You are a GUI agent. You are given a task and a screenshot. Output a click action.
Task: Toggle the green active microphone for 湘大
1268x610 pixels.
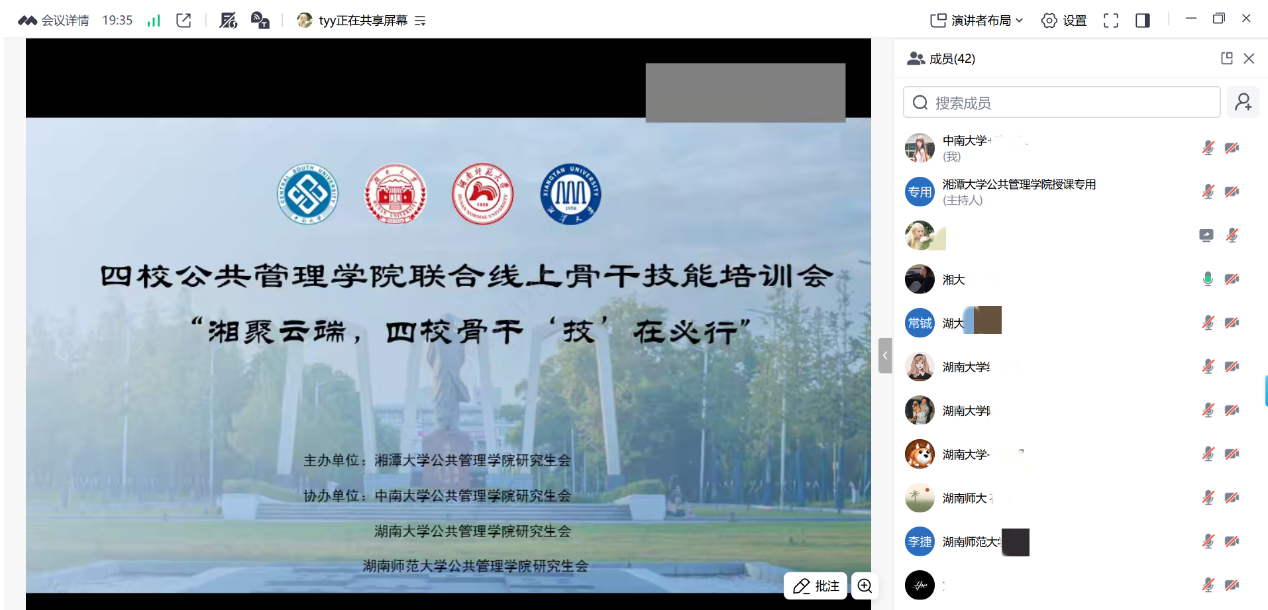[x=1208, y=279]
